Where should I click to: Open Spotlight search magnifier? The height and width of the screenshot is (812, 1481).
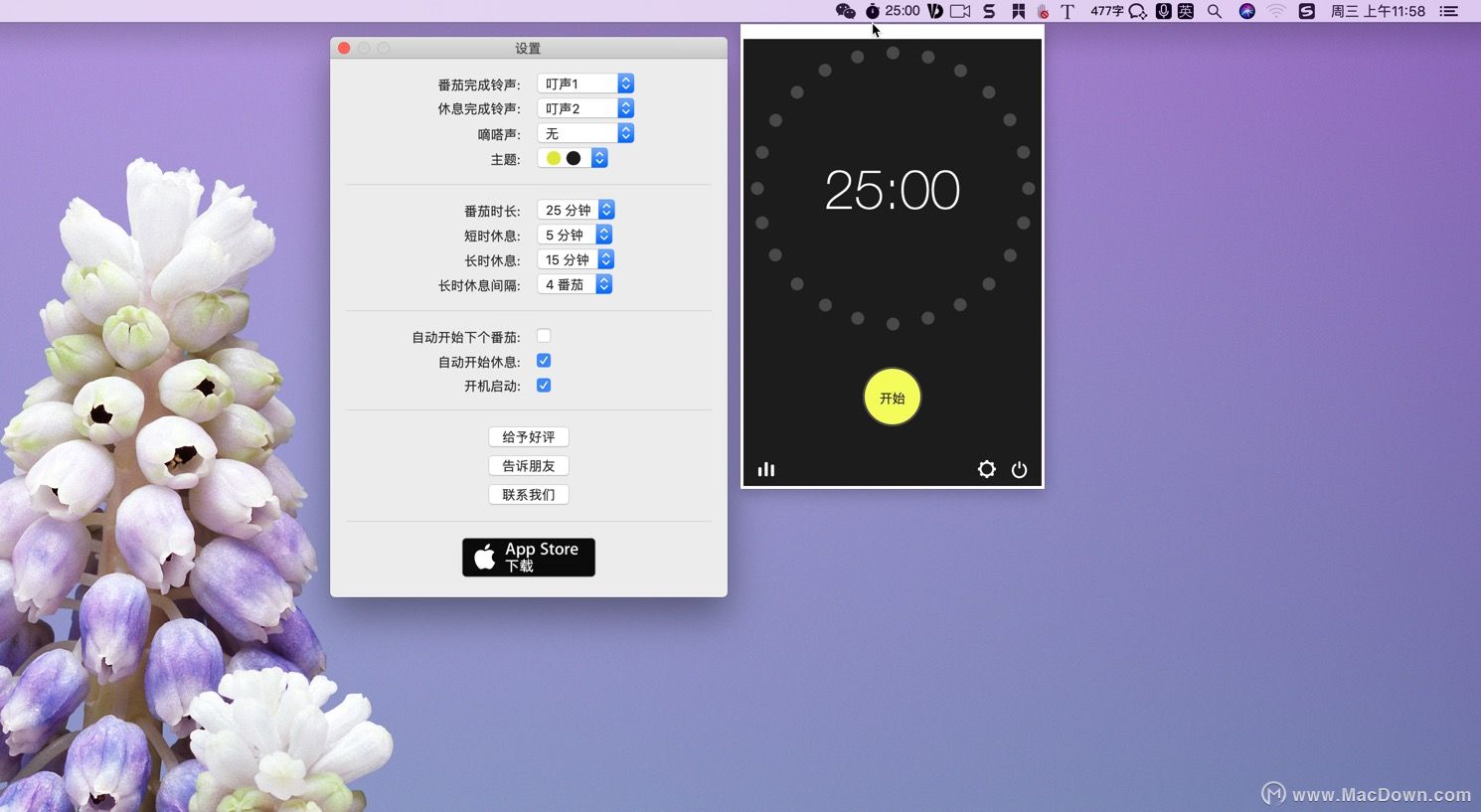coord(1215,11)
